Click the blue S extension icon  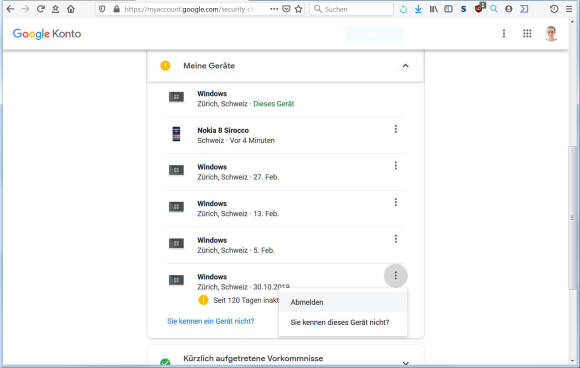coord(463,9)
